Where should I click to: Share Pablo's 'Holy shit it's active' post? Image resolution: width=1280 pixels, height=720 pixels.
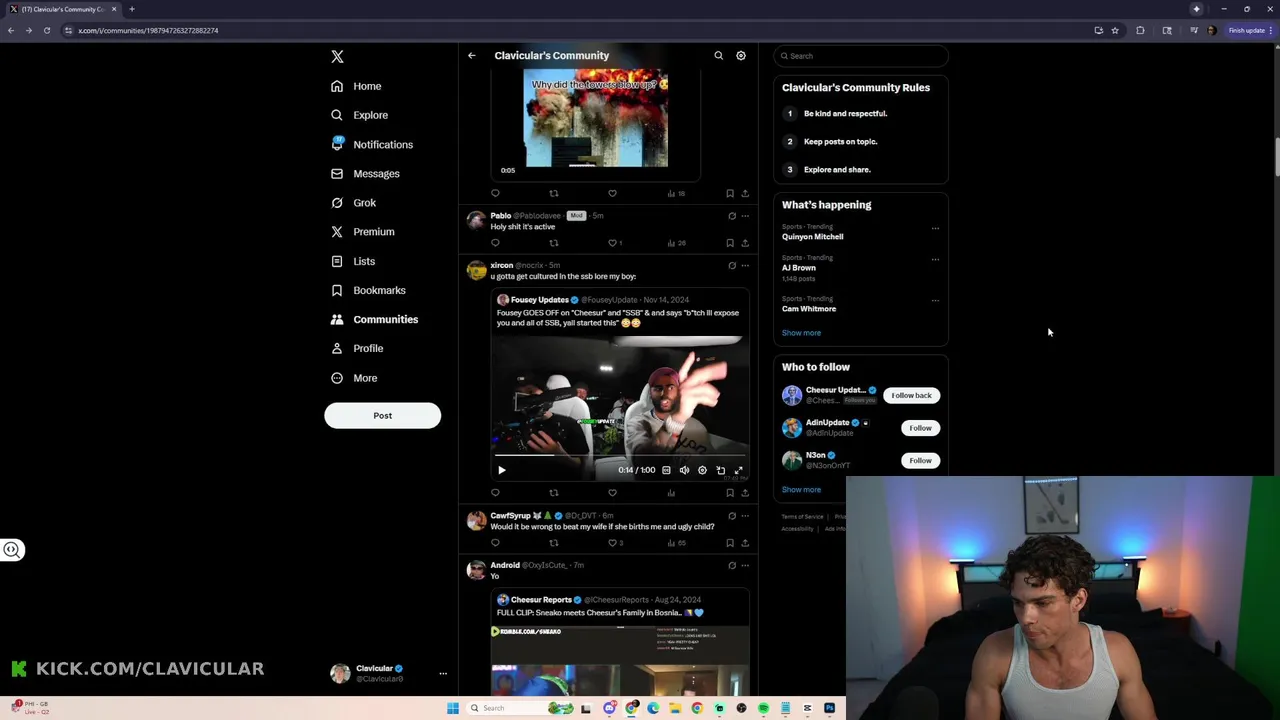click(x=745, y=243)
